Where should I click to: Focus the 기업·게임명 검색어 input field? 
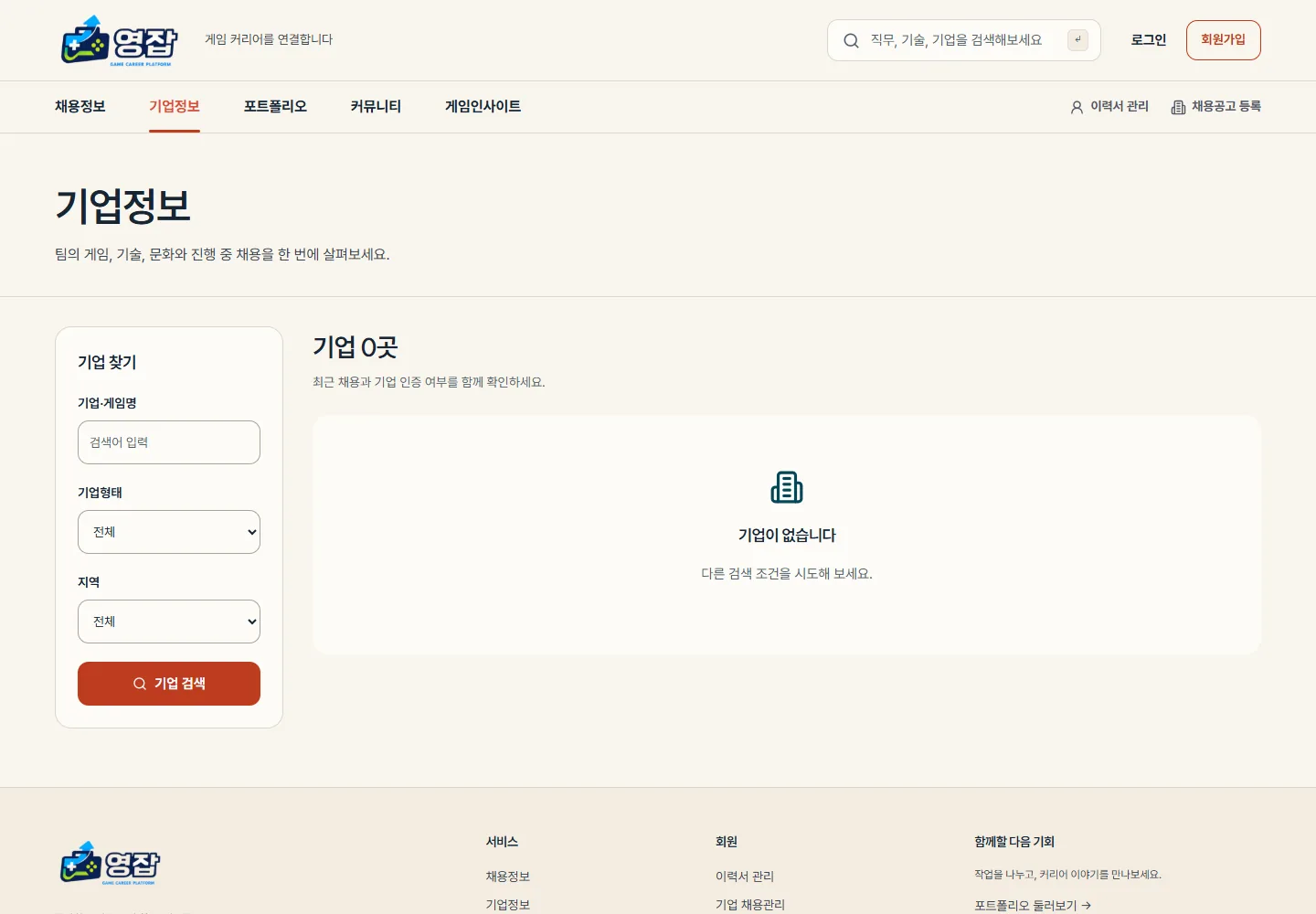169,442
